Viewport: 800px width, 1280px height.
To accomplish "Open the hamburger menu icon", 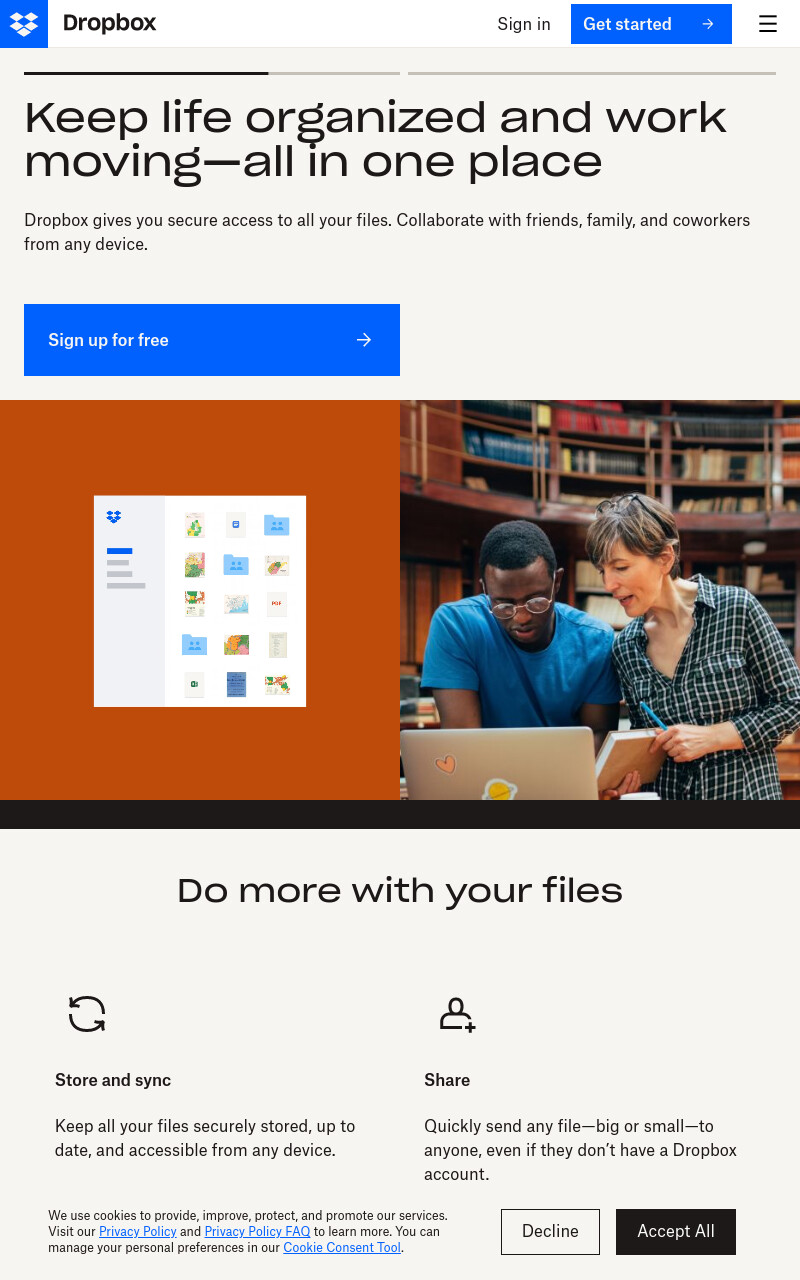I will tap(768, 24).
